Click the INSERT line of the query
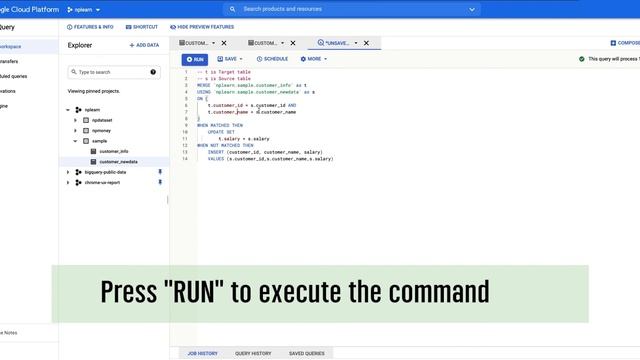640x360 pixels. [x=265, y=152]
